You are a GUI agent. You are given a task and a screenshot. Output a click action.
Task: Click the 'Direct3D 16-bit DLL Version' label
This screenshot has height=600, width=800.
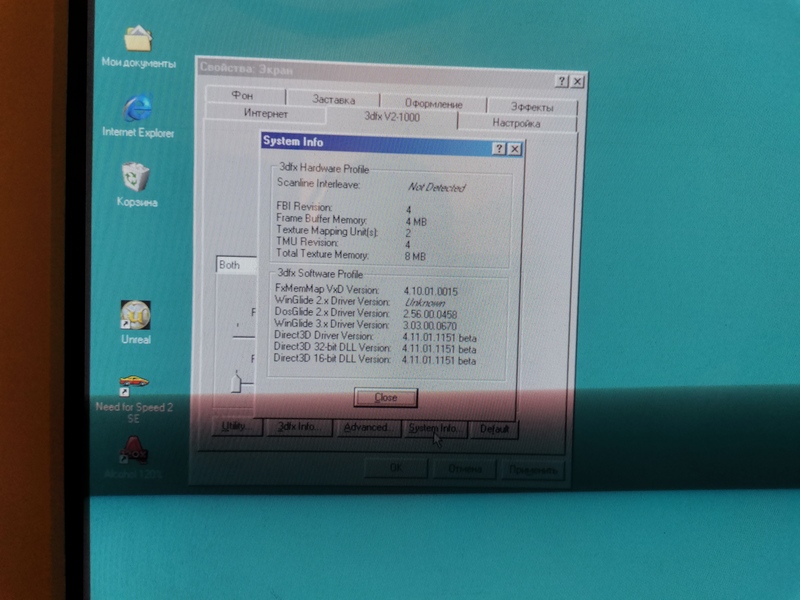click(332, 359)
